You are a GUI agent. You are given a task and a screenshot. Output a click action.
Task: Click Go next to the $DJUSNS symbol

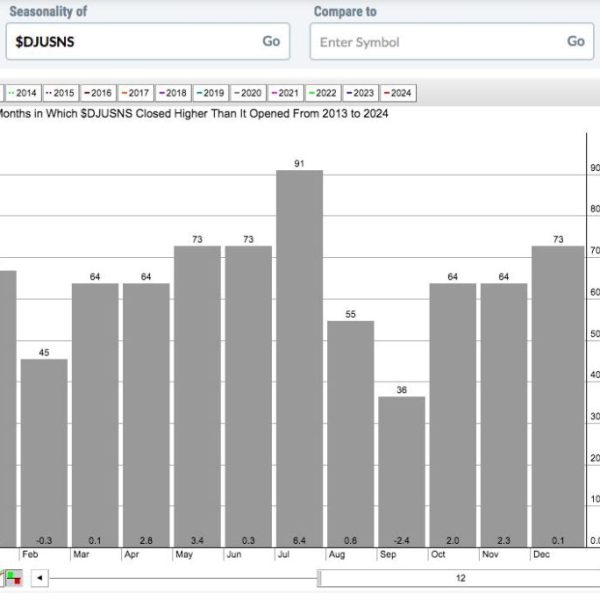pos(271,41)
